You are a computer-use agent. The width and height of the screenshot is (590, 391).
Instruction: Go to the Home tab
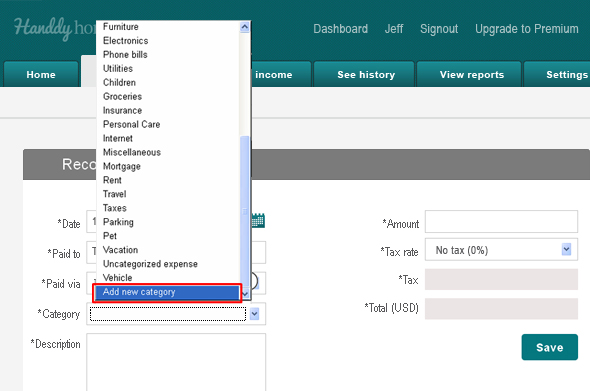click(41, 75)
